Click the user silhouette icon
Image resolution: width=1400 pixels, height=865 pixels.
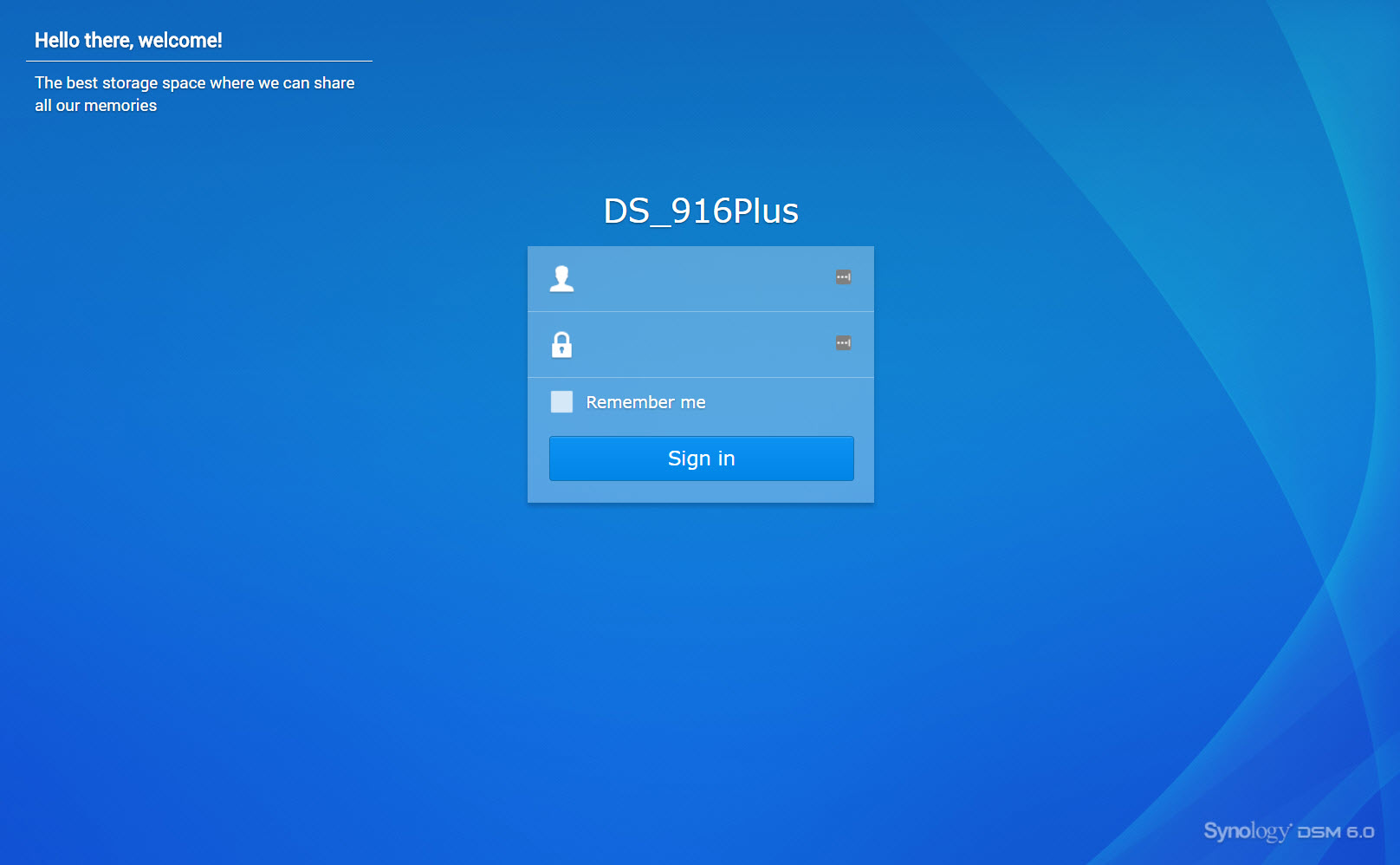(561, 278)
